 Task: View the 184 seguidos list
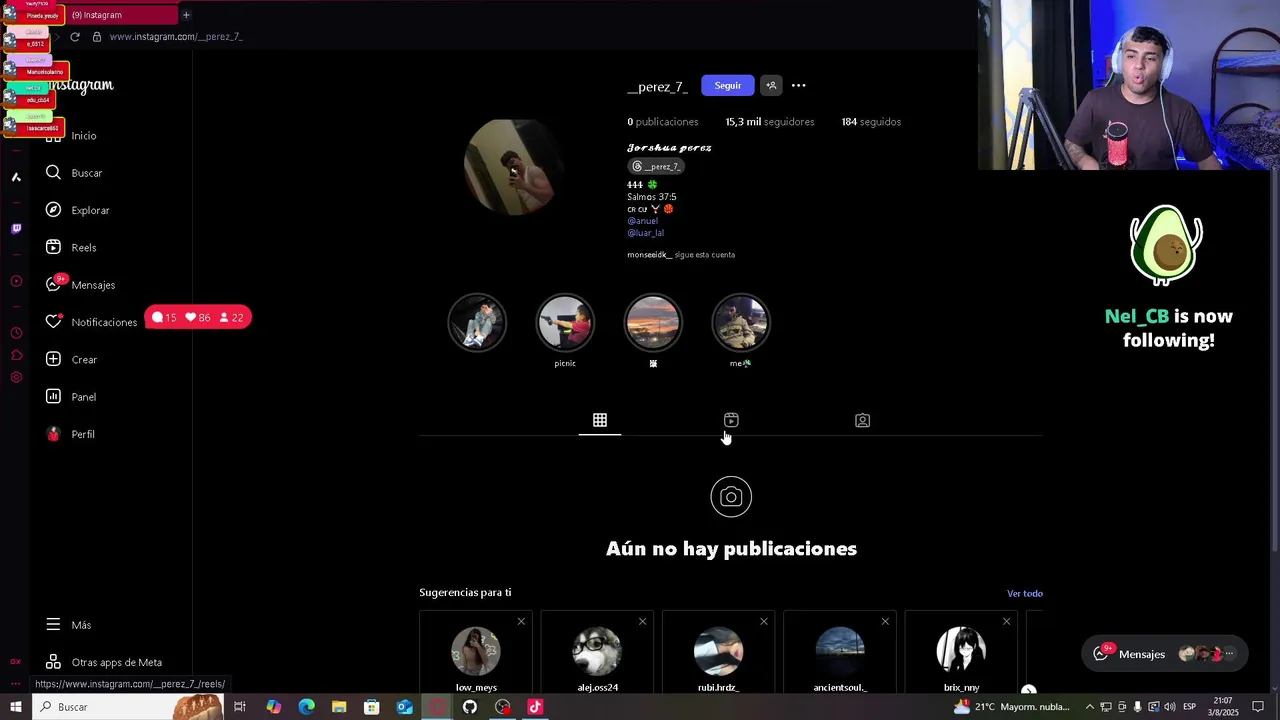pos(871,122)
